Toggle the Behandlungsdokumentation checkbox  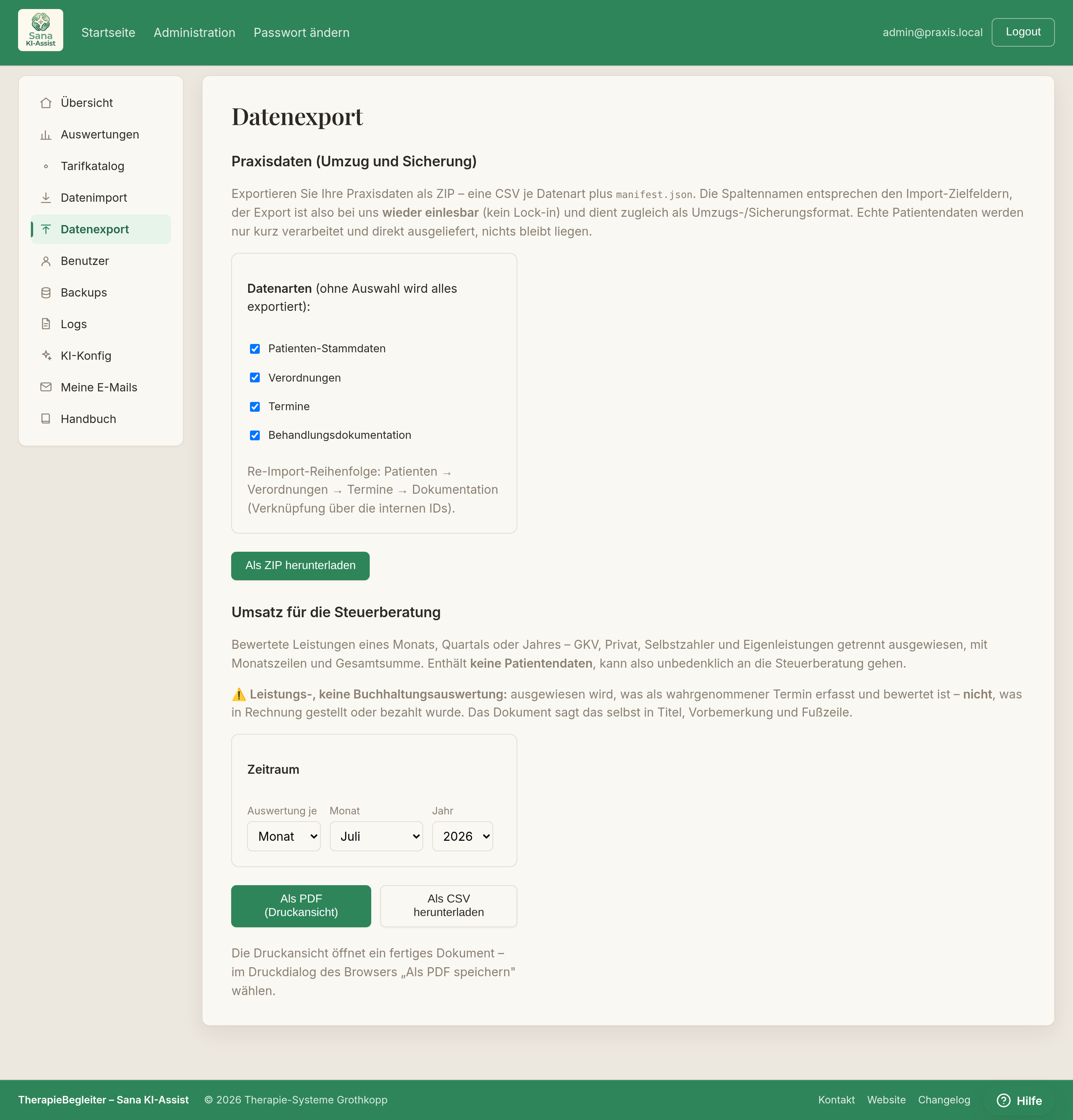255,435
